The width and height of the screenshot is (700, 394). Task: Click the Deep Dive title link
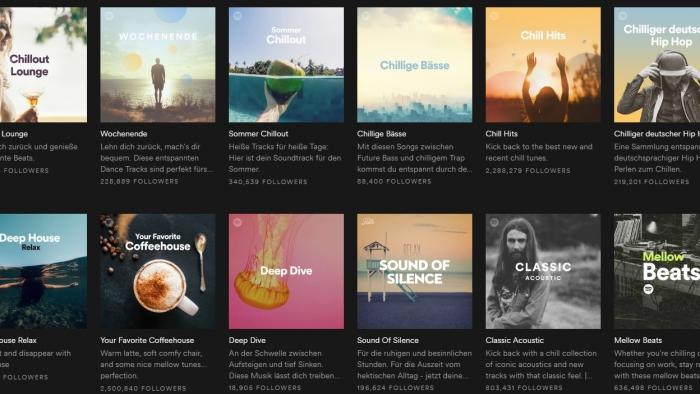click(247, 340)
